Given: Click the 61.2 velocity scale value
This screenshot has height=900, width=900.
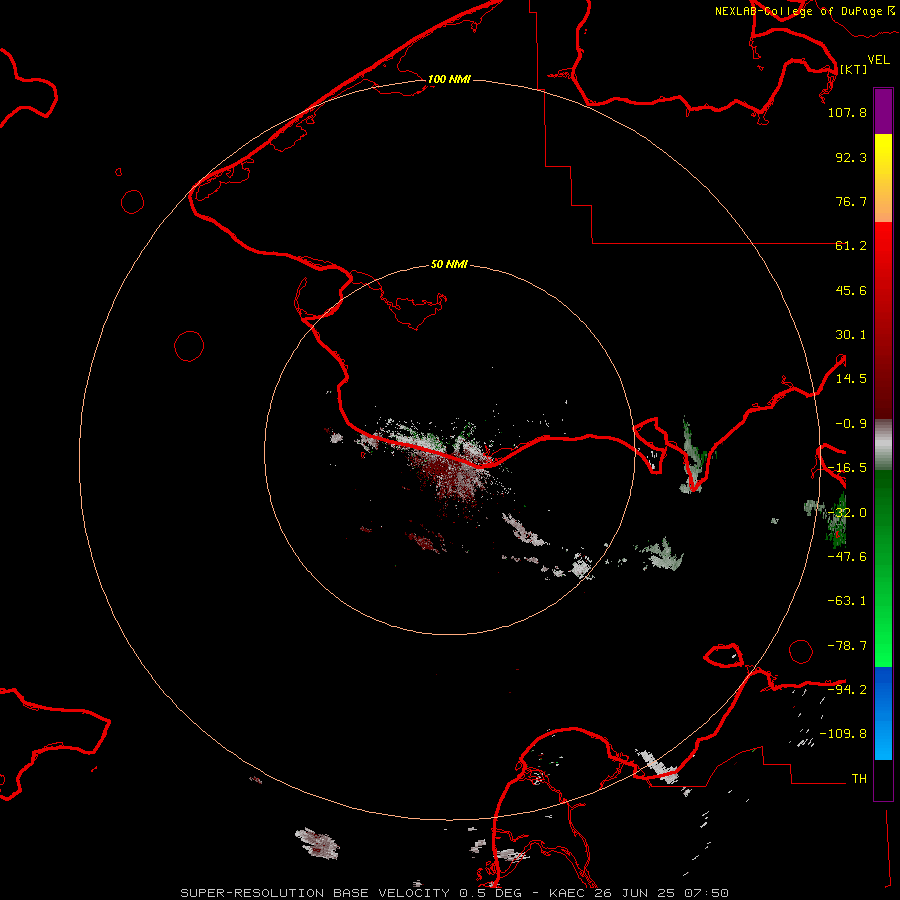Looking at the screenshot, I should [851, 246].
